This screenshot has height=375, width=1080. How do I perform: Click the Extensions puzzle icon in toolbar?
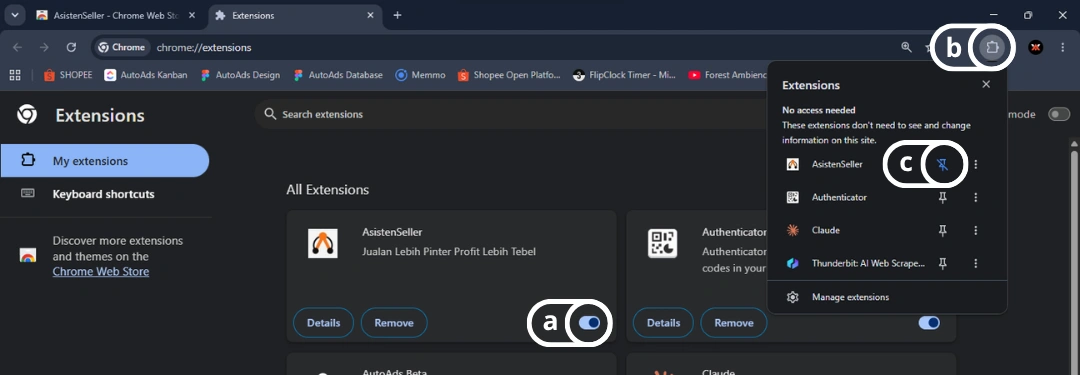(992, 48)
